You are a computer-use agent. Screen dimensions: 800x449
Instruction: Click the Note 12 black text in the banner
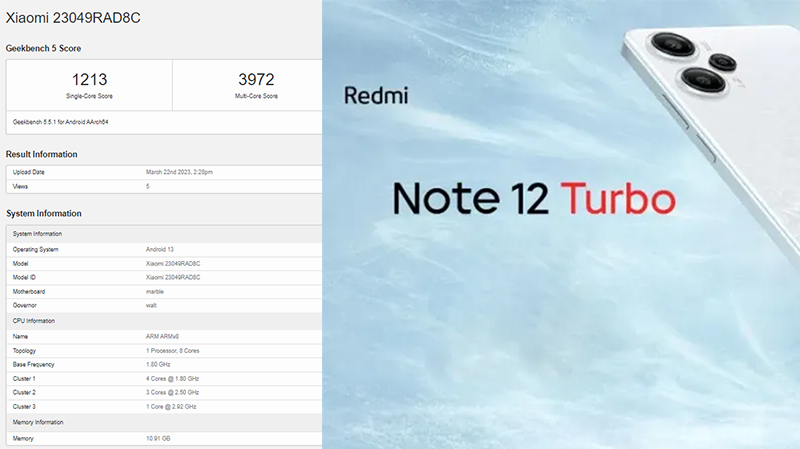tap(470, 198)
